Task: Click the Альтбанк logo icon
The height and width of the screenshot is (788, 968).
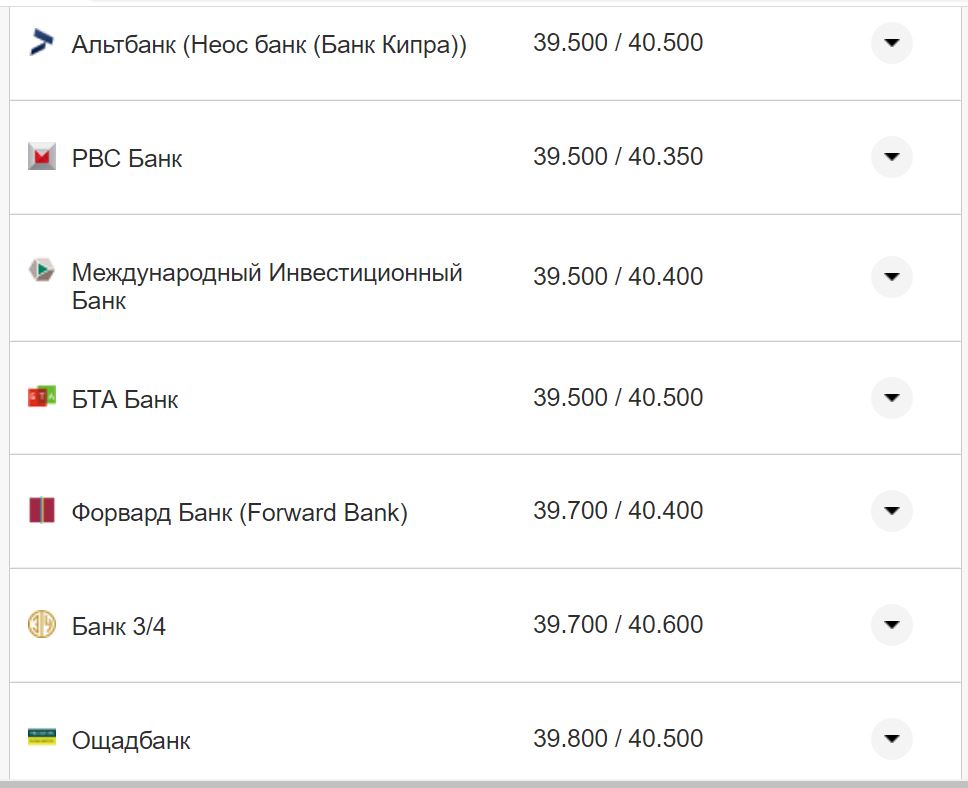Action: click(x=41, y=43)
